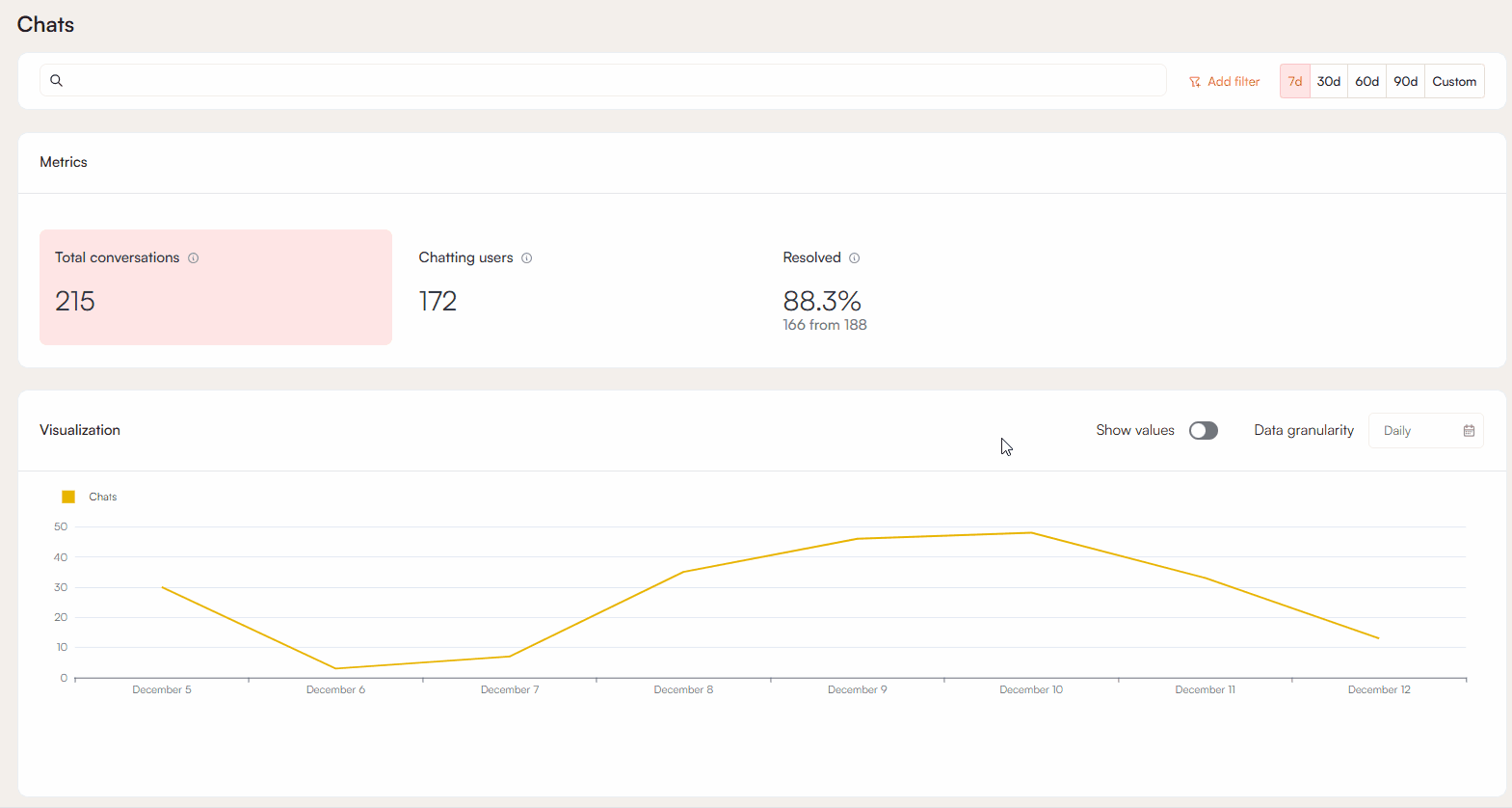This screenshot has width=1512, height=808.
Task: Select the 7d time range
Action: [x=1294, y=82]
